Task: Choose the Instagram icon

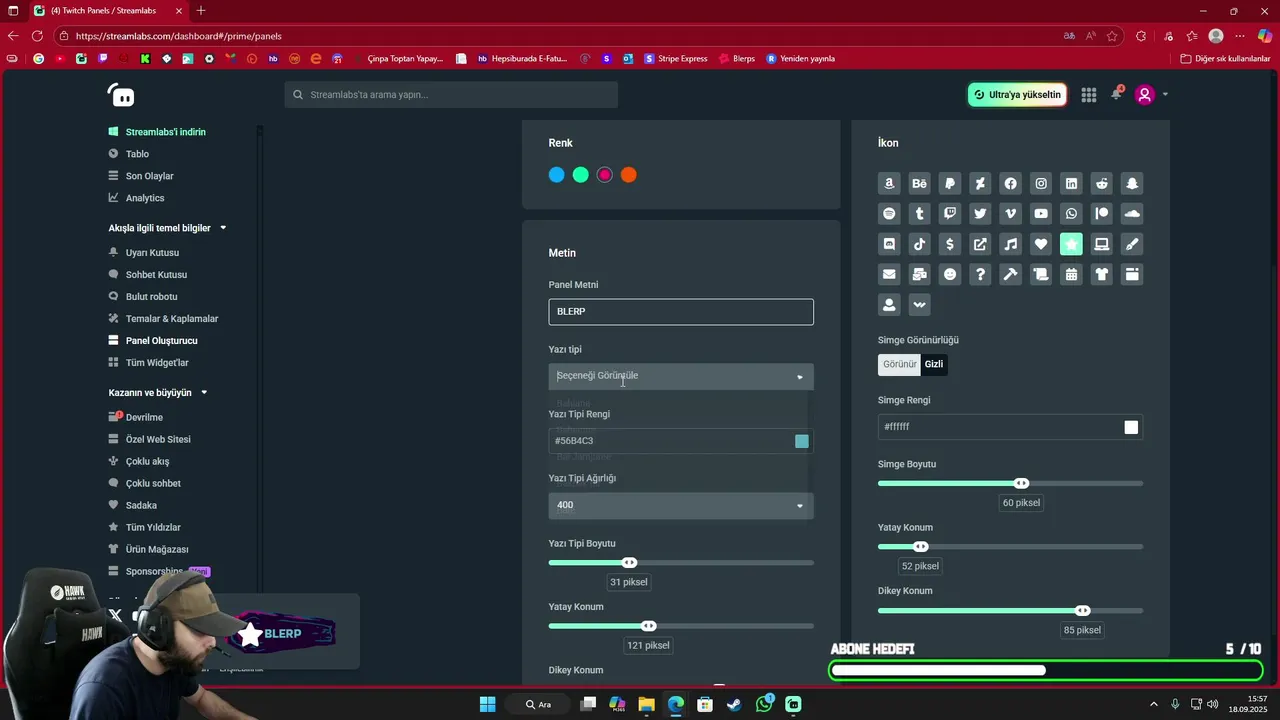Action: point(1041,183)
